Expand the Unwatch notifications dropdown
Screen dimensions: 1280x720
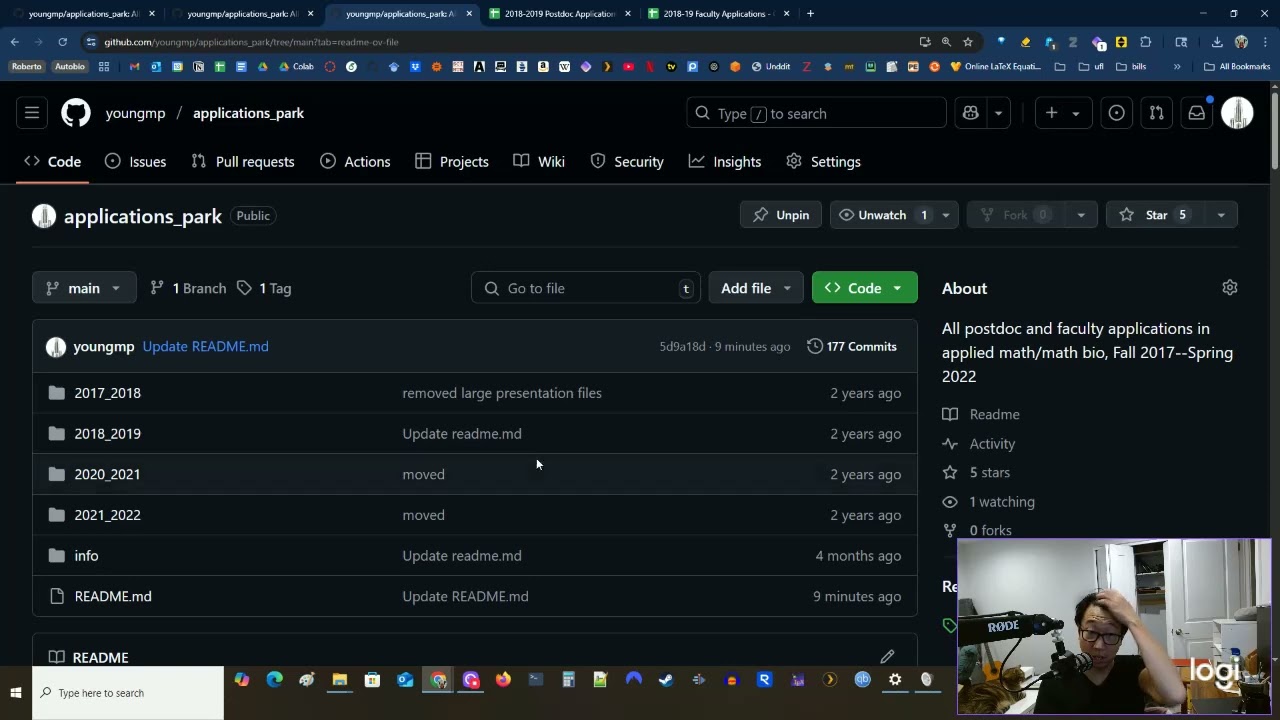pos(945,215)
